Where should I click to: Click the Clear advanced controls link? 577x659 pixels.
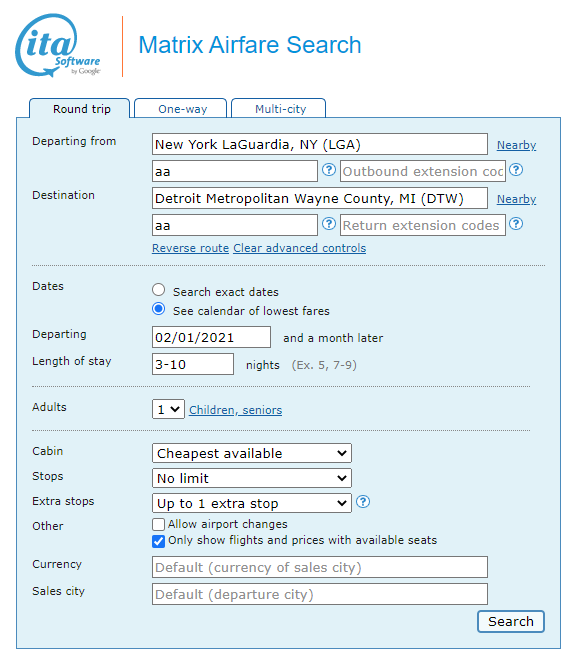pos(300,248)
